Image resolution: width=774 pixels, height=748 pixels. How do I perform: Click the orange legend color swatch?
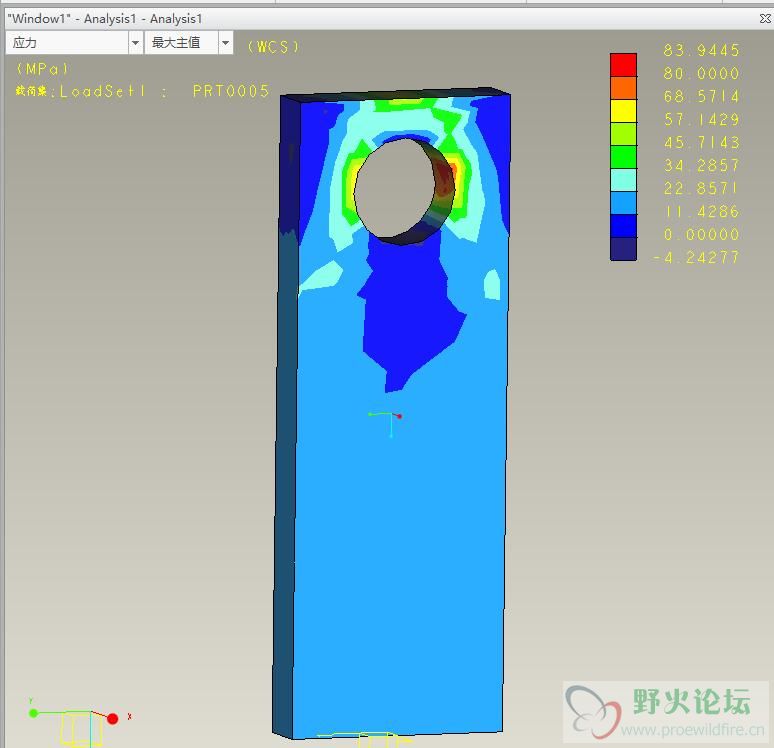tap(623, 88)
